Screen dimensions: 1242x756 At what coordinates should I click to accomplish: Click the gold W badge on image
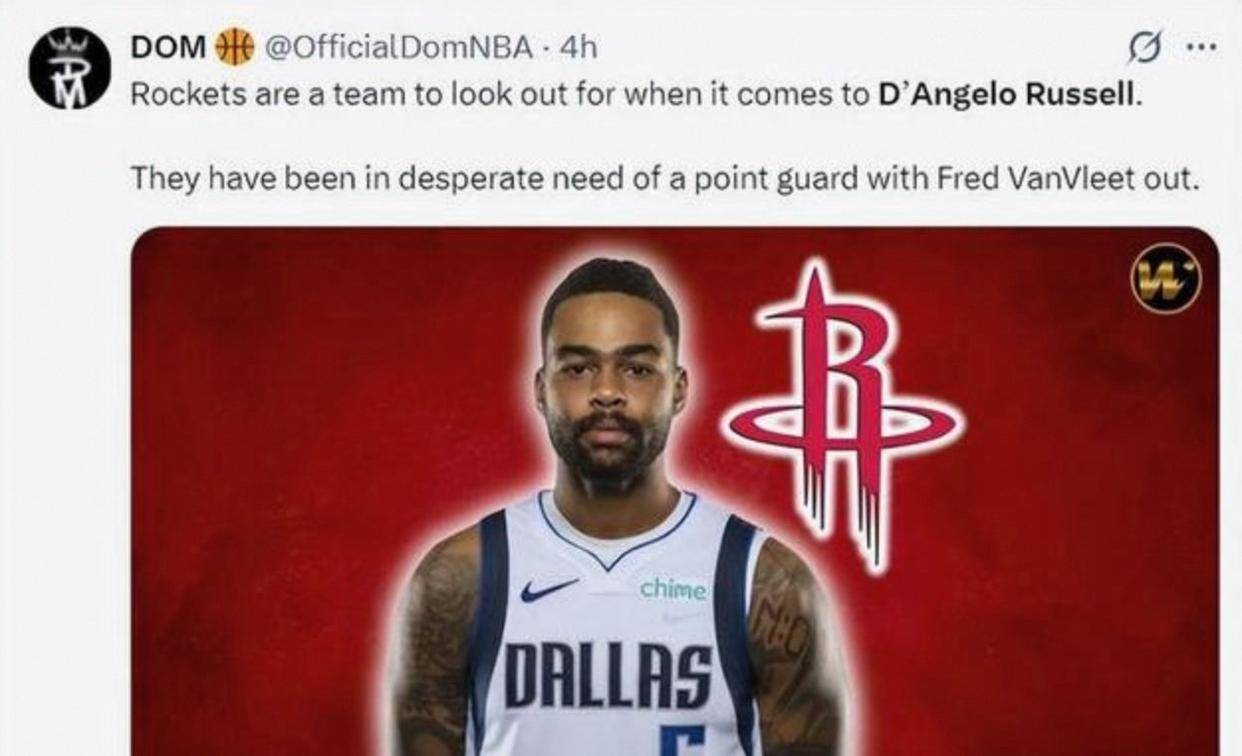[x=1165, y=279]
